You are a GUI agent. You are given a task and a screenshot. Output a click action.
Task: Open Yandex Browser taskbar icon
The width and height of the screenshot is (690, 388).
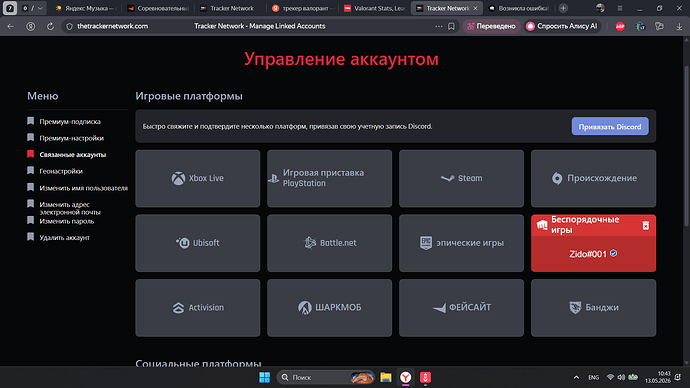coord(406,377)
